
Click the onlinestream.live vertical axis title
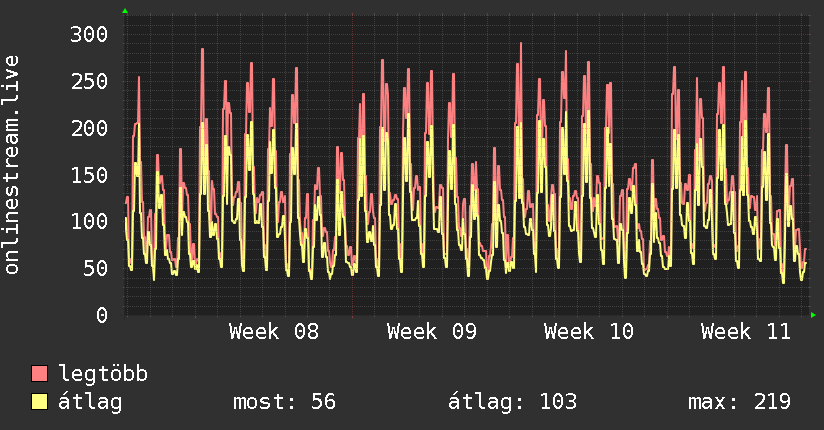pyautogui.click(x=11, y=165)
